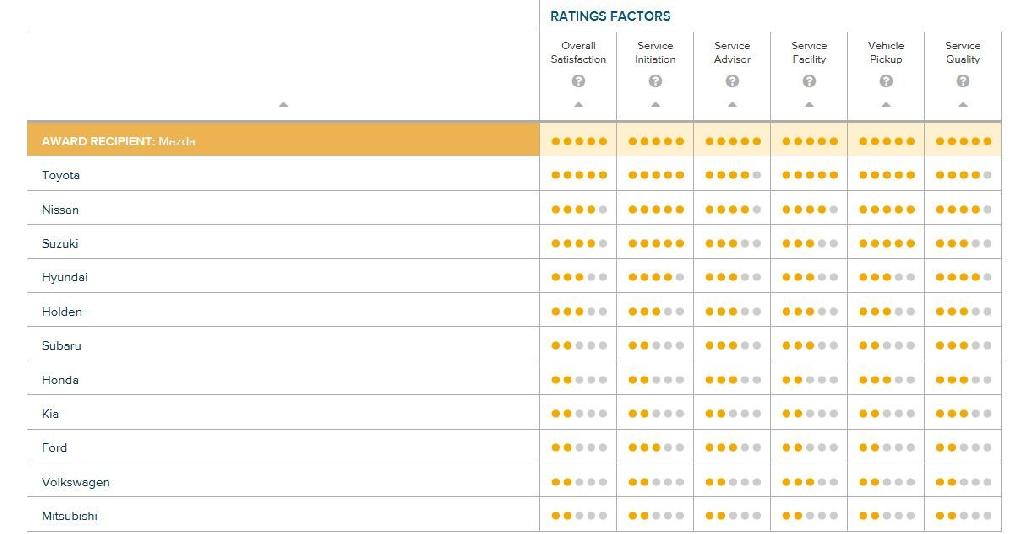Sort by brand name column arrow

(283, 104)
